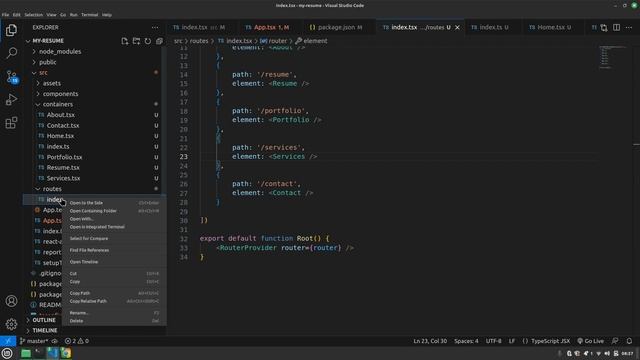The width and height of the screenshot is (640, 360).
Task: Choose Delete in context menu
Action: (114, 321)
